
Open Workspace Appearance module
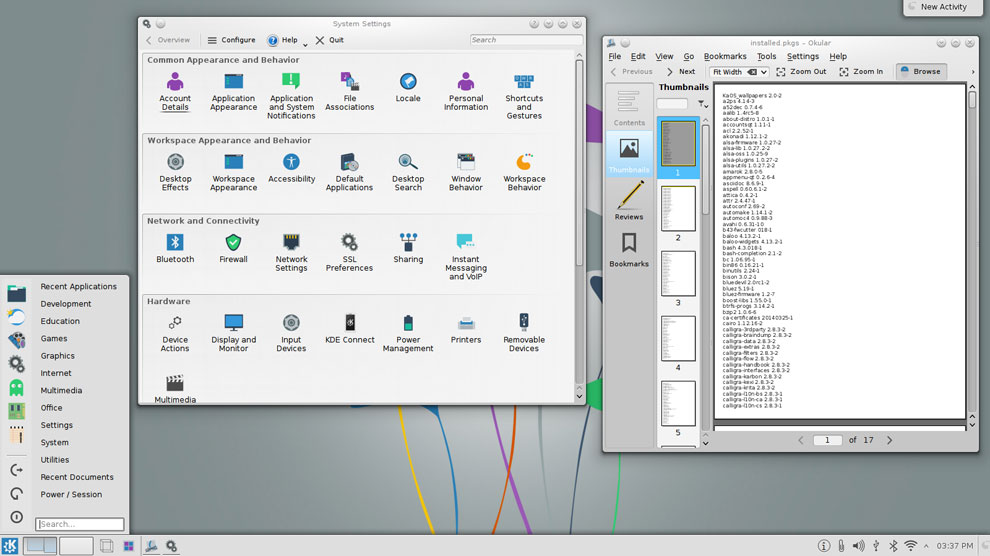(x=233, y=172)
